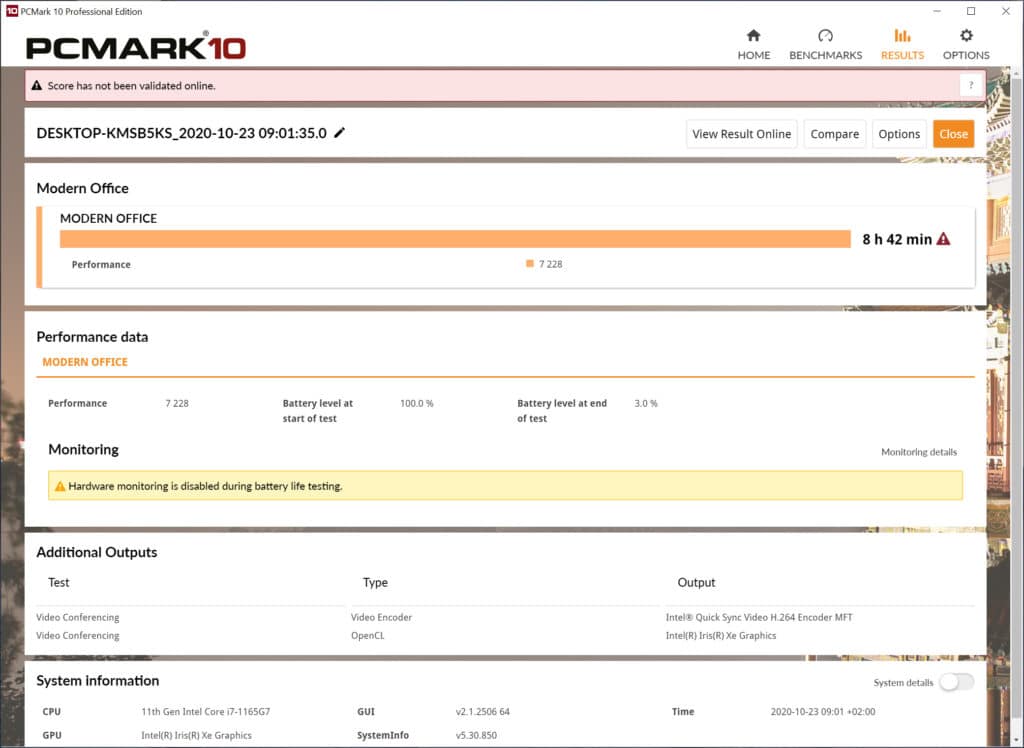Open the result Options button
Screen dimensions: 1024x748
(899, 134)
